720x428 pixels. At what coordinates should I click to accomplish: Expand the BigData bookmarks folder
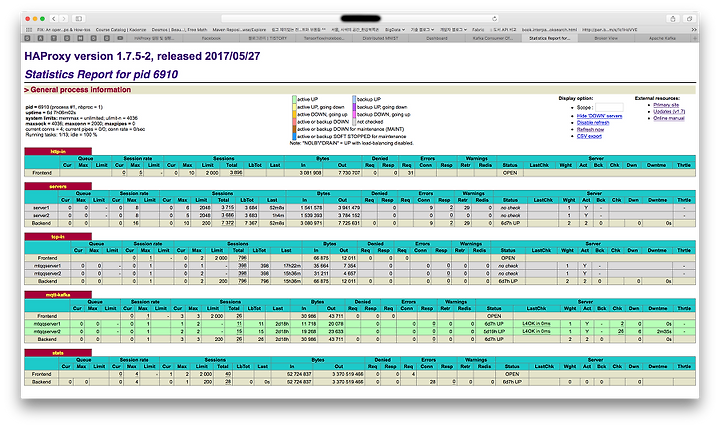[395, 29]
